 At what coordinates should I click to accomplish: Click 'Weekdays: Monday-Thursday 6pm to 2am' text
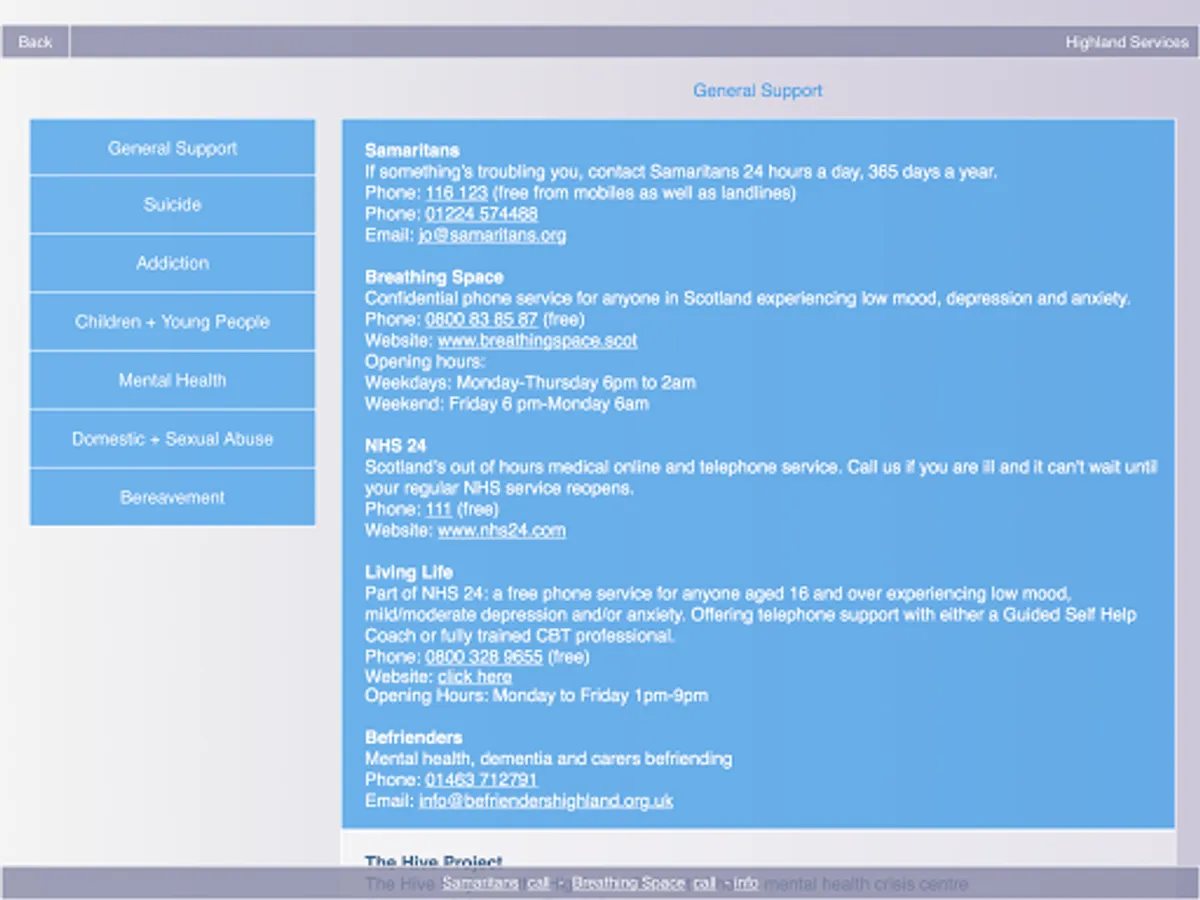pyautogui.click(x=530, y=383)
